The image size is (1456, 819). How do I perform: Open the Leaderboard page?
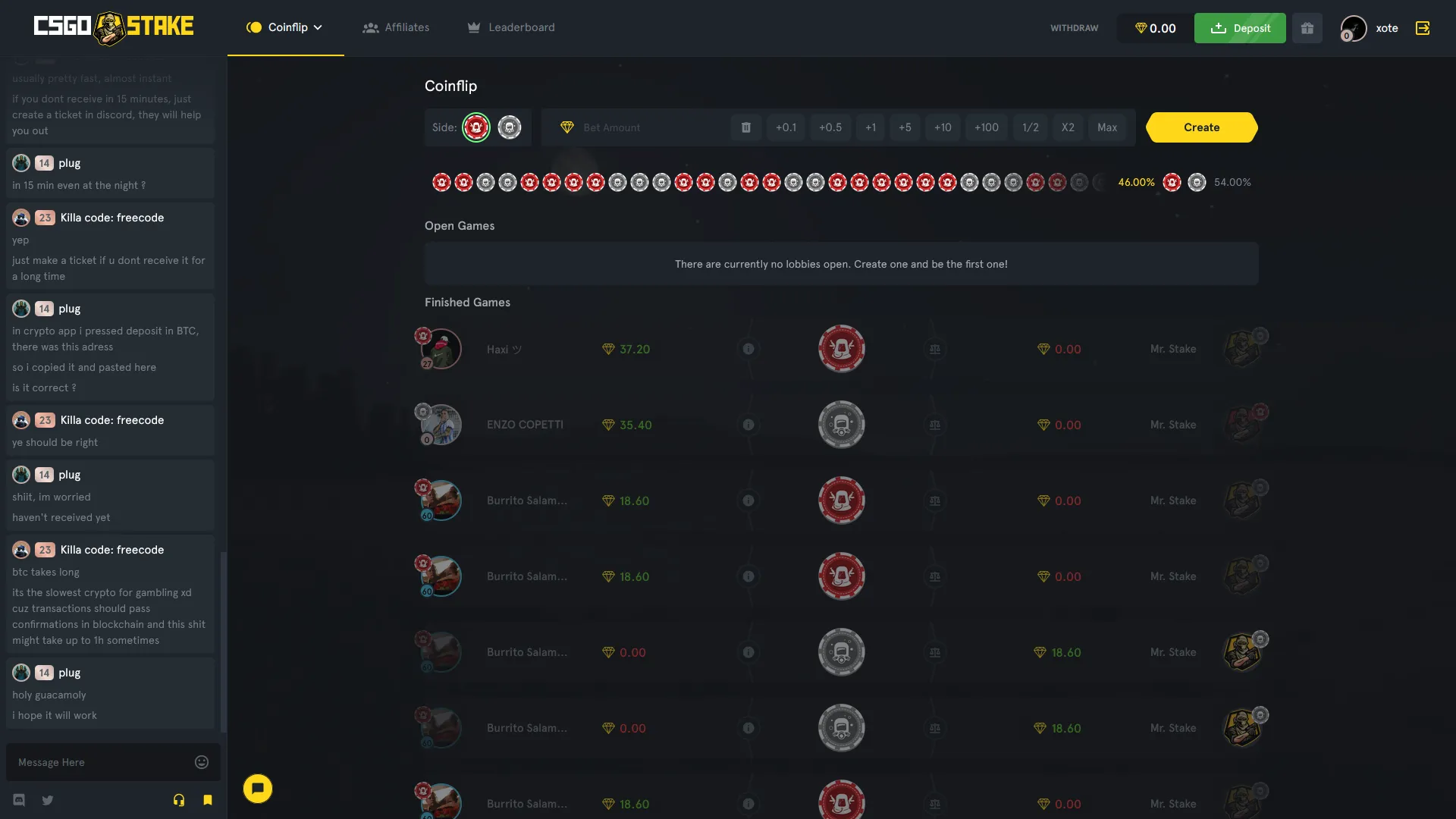510,27
